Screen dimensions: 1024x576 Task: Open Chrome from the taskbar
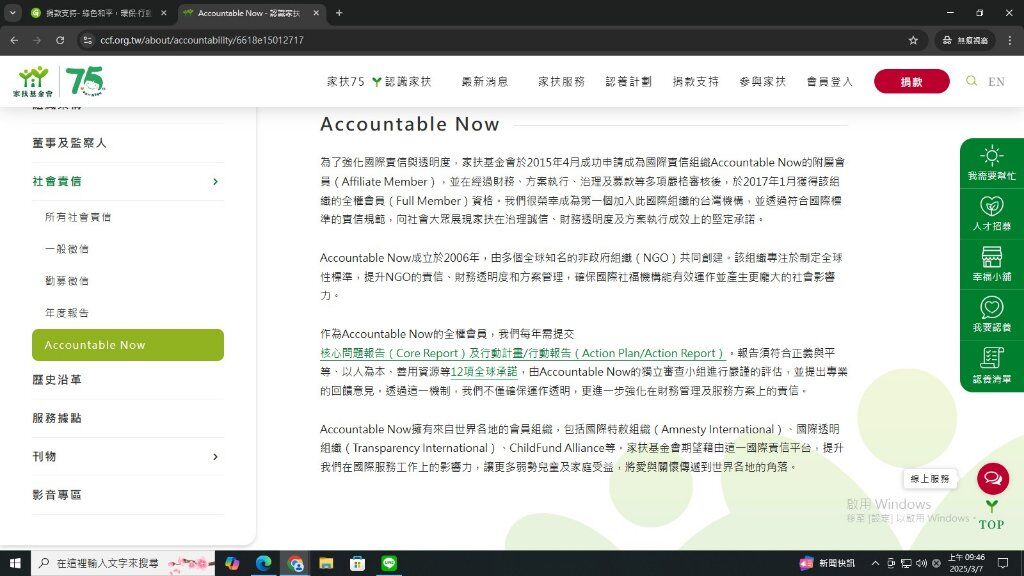click(x=295, y=563)
